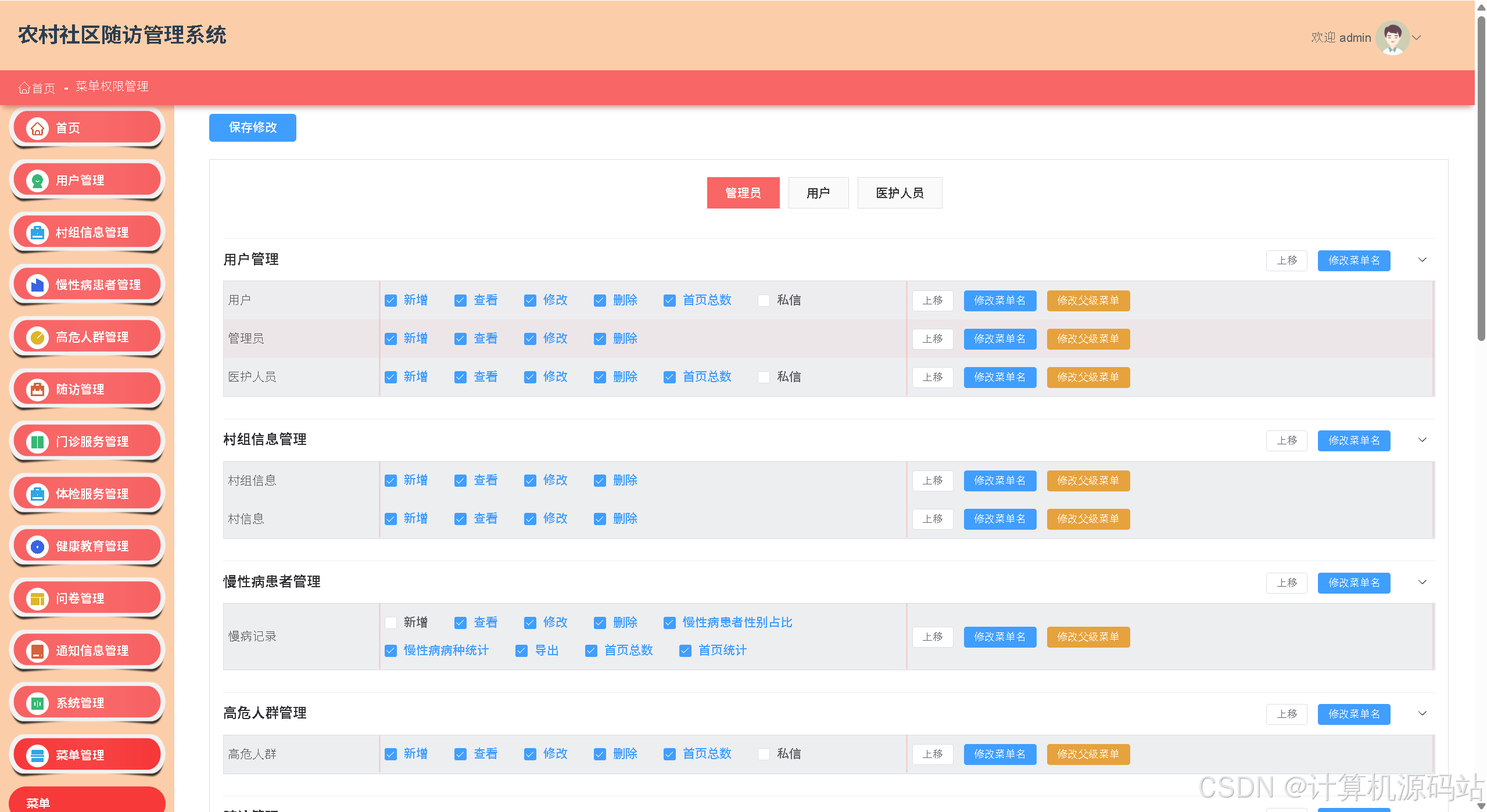Image resolution: width=1487 pixels, height=812 pixels.
Task: Click 修改菜单名 for 村组信息管理 section
Action: (1354, 440)
